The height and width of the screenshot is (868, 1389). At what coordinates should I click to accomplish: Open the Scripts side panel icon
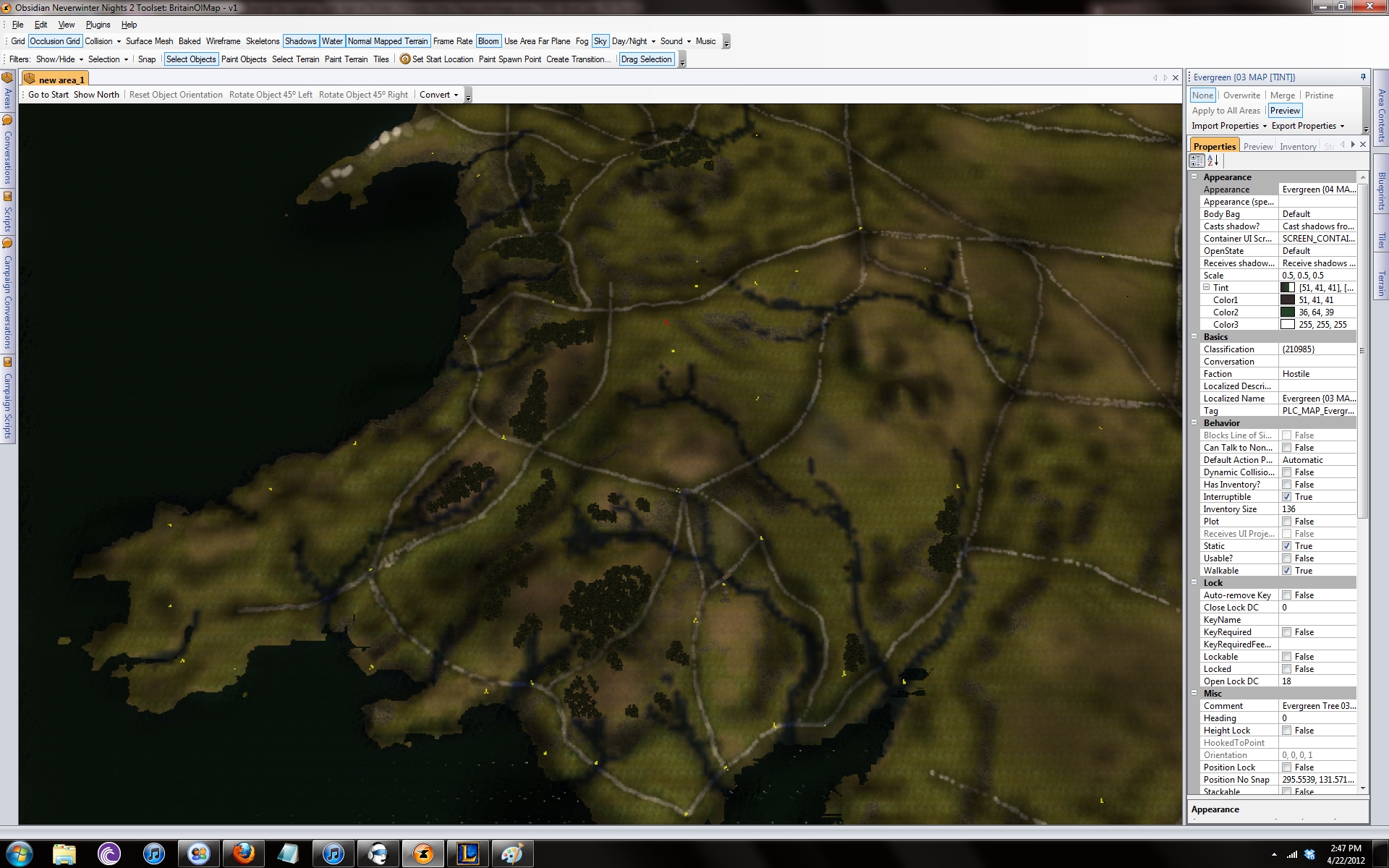pyautogui.click(x=7, y=197)
